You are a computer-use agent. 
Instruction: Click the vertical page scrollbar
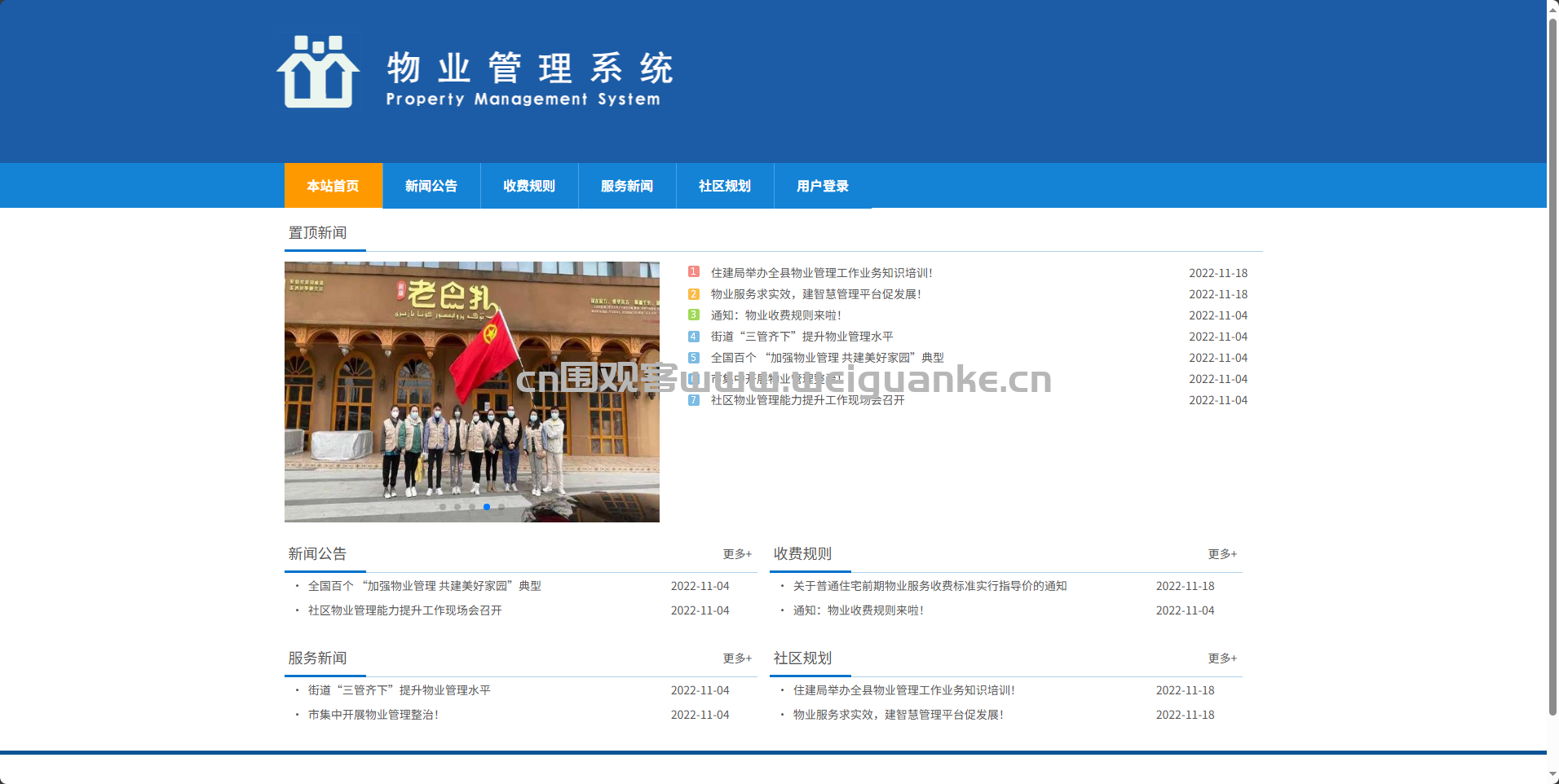(1552, 367)
